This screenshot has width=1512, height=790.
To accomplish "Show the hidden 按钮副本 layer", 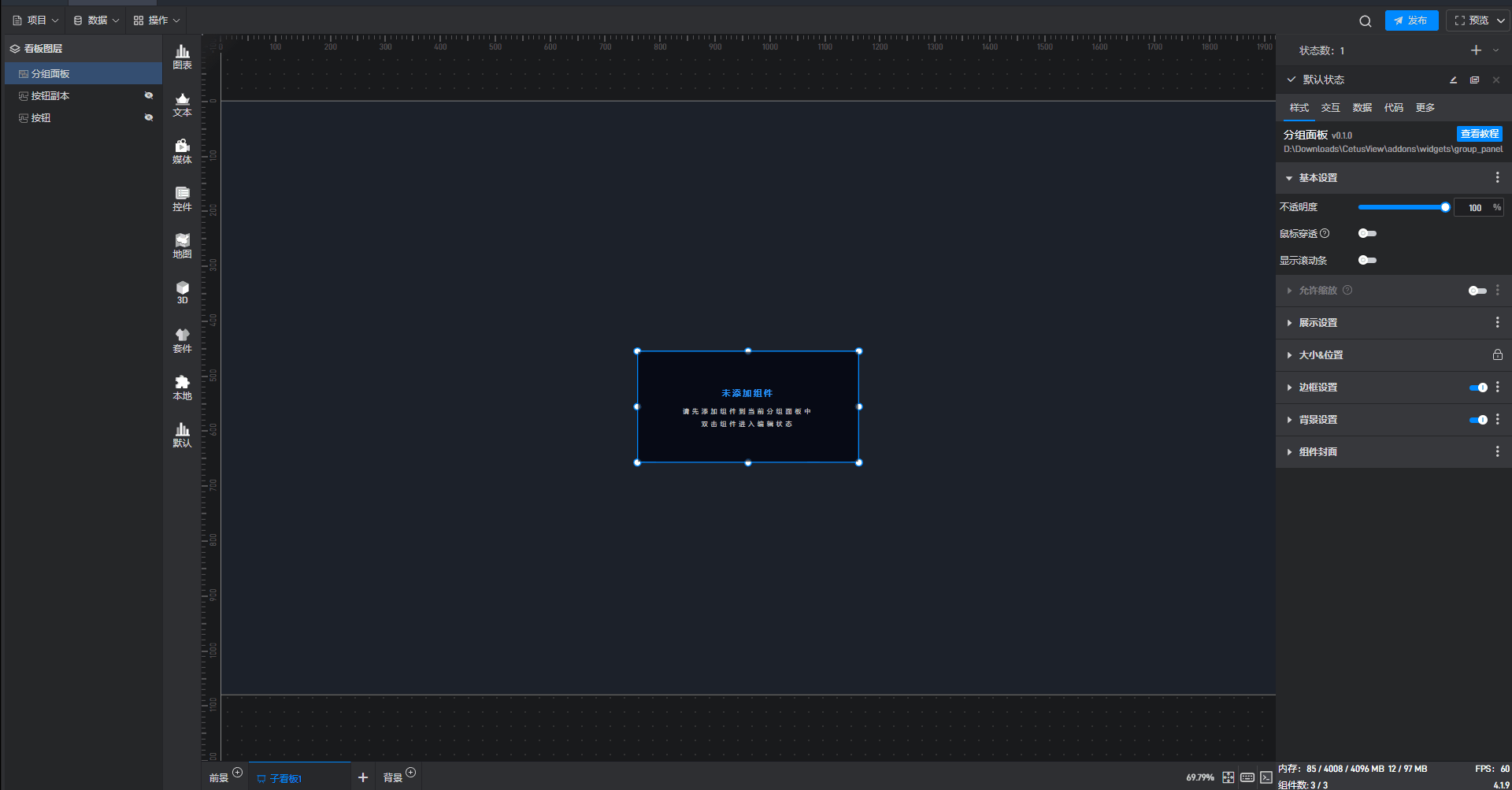I will click(148, 96).
